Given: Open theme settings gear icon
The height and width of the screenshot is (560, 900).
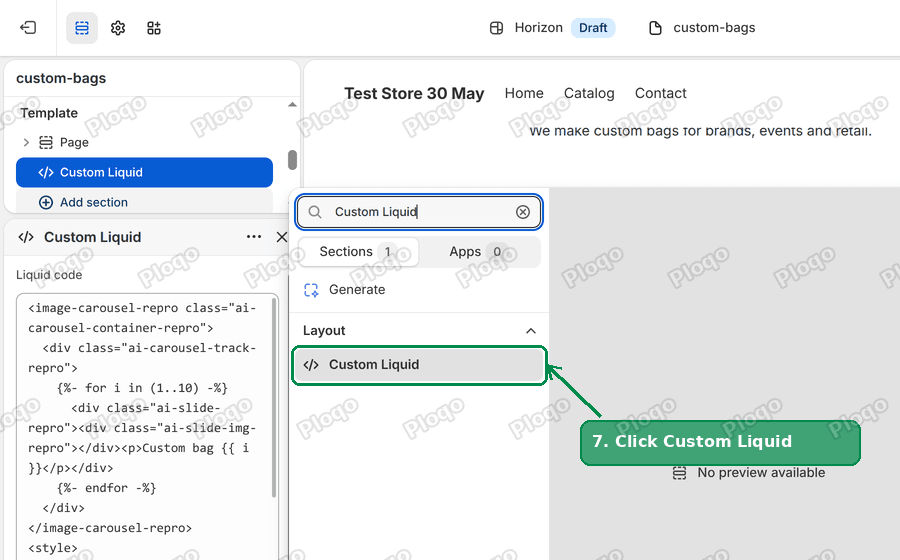Looking at the screenshot, I should tap(118, 28).
